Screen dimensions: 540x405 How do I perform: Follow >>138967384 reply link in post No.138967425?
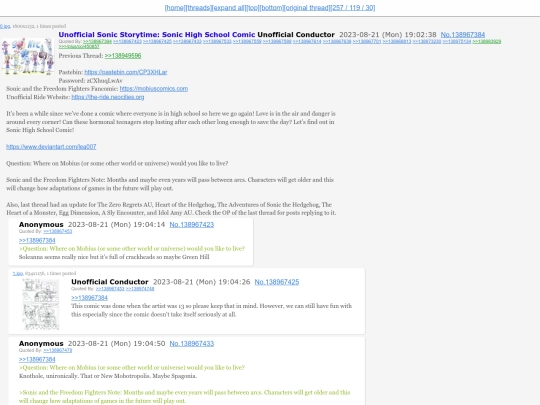pos(89,298)
